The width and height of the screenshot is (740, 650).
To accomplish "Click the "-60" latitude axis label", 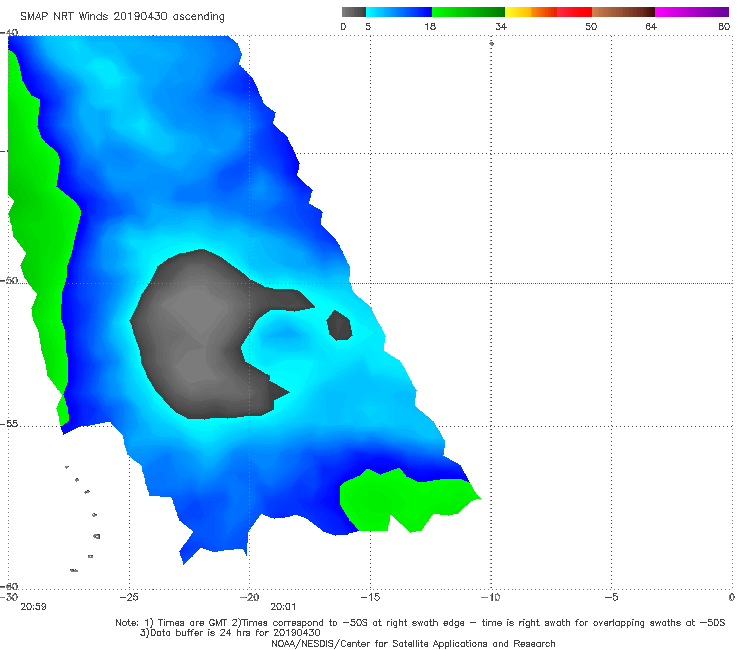I will (9, 586).
